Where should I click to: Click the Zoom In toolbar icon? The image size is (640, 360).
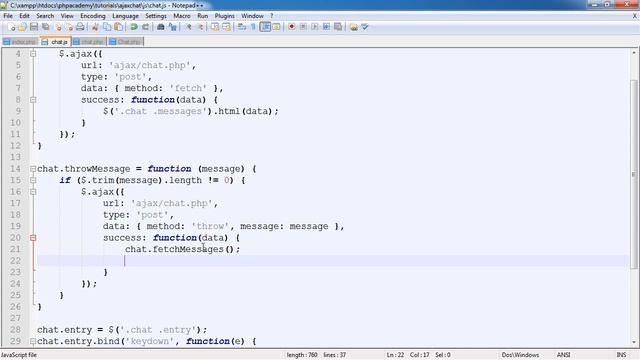point(189,27)
